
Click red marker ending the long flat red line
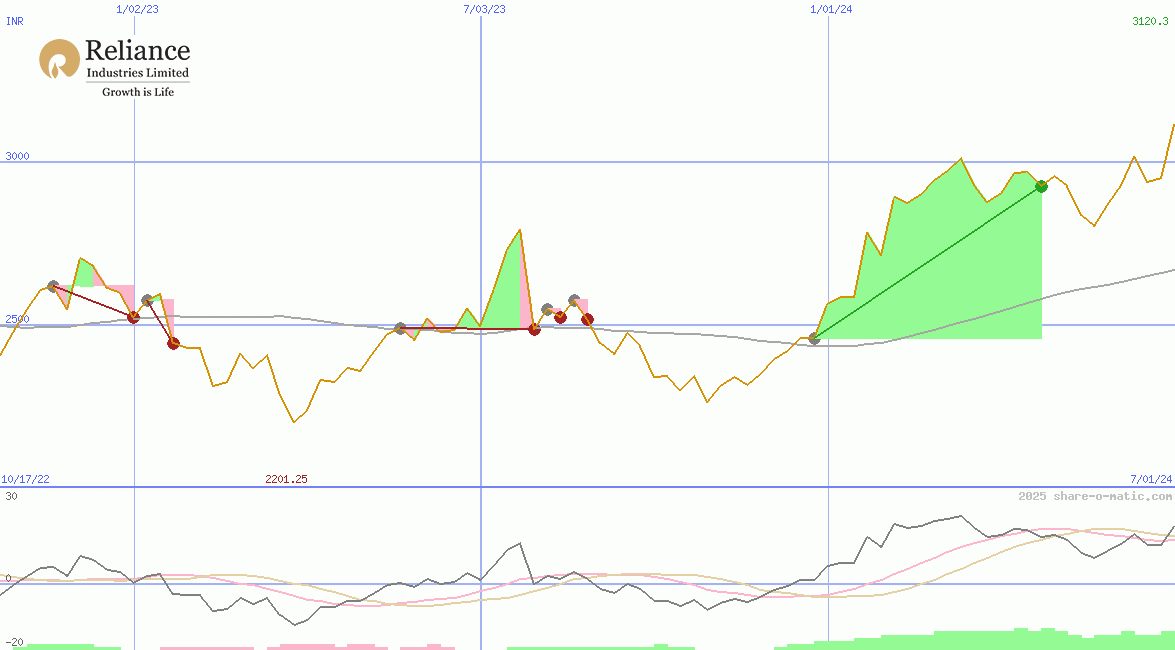(x=534, y=329)
